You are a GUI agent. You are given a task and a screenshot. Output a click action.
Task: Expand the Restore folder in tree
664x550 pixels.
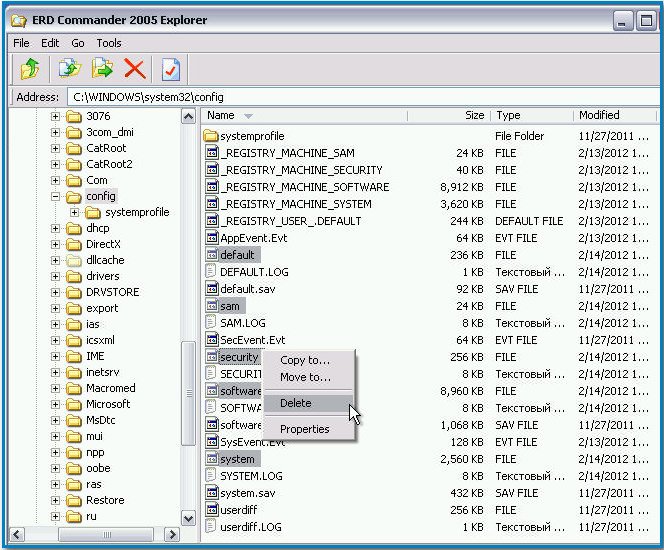[56, 500]
